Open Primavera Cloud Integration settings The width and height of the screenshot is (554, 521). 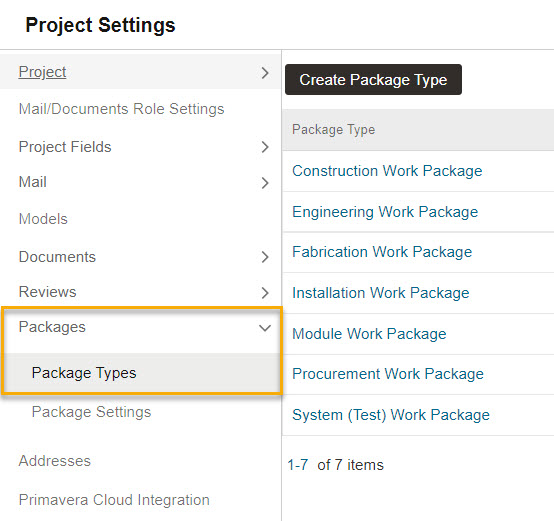(114, 500)
